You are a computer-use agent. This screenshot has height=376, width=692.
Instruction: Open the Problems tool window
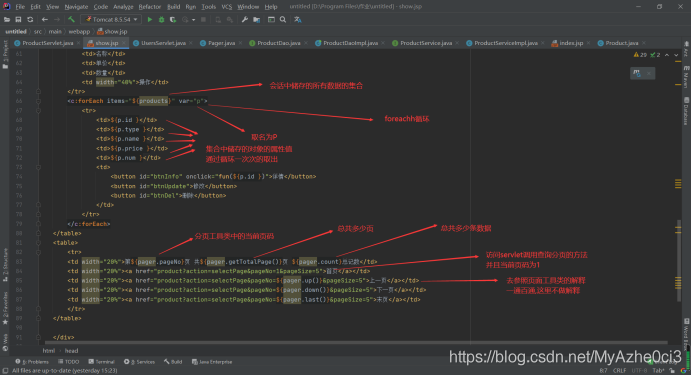point(32,362)
